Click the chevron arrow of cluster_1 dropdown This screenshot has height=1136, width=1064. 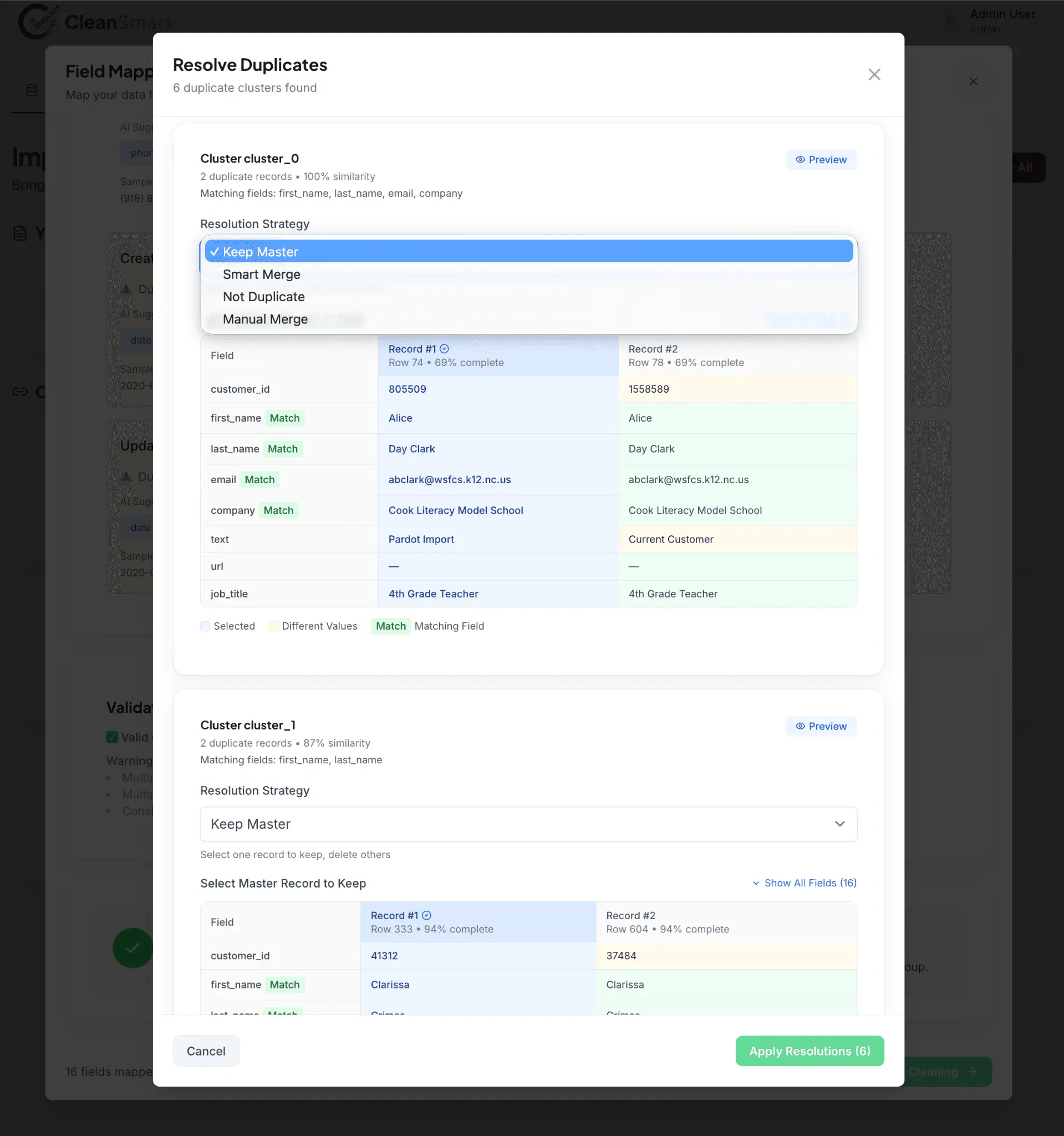(x=839, y=824)
